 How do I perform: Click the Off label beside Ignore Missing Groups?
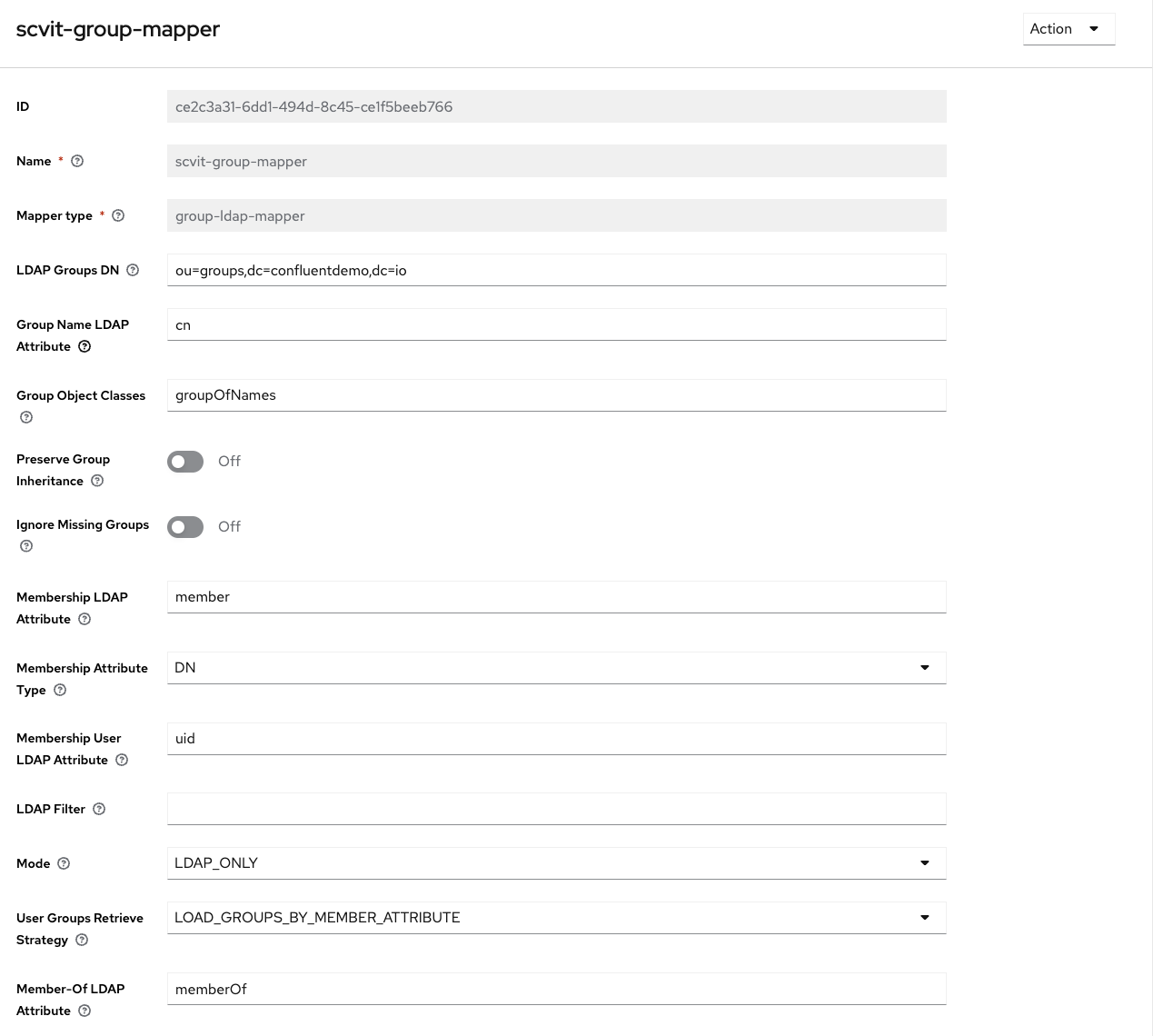(x=229, y=527)
